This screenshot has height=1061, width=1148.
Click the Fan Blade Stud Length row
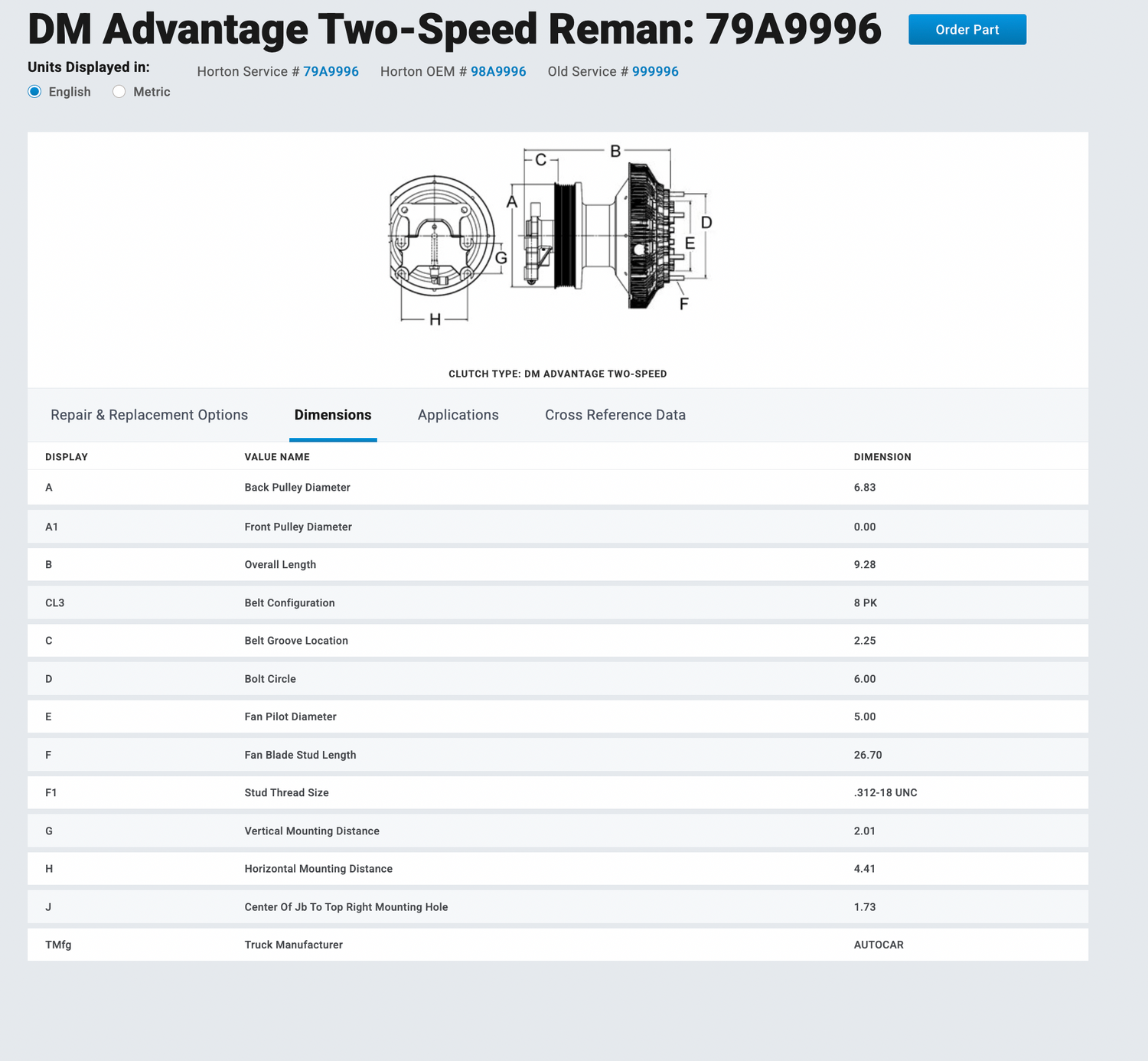pos(557,755)
